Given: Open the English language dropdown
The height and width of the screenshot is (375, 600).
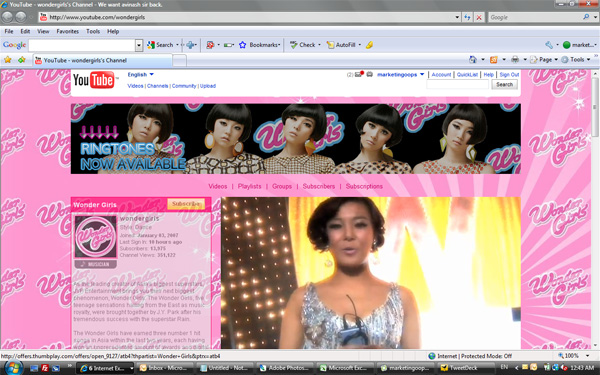Looking at the screenshot, I should pos(140,74).
